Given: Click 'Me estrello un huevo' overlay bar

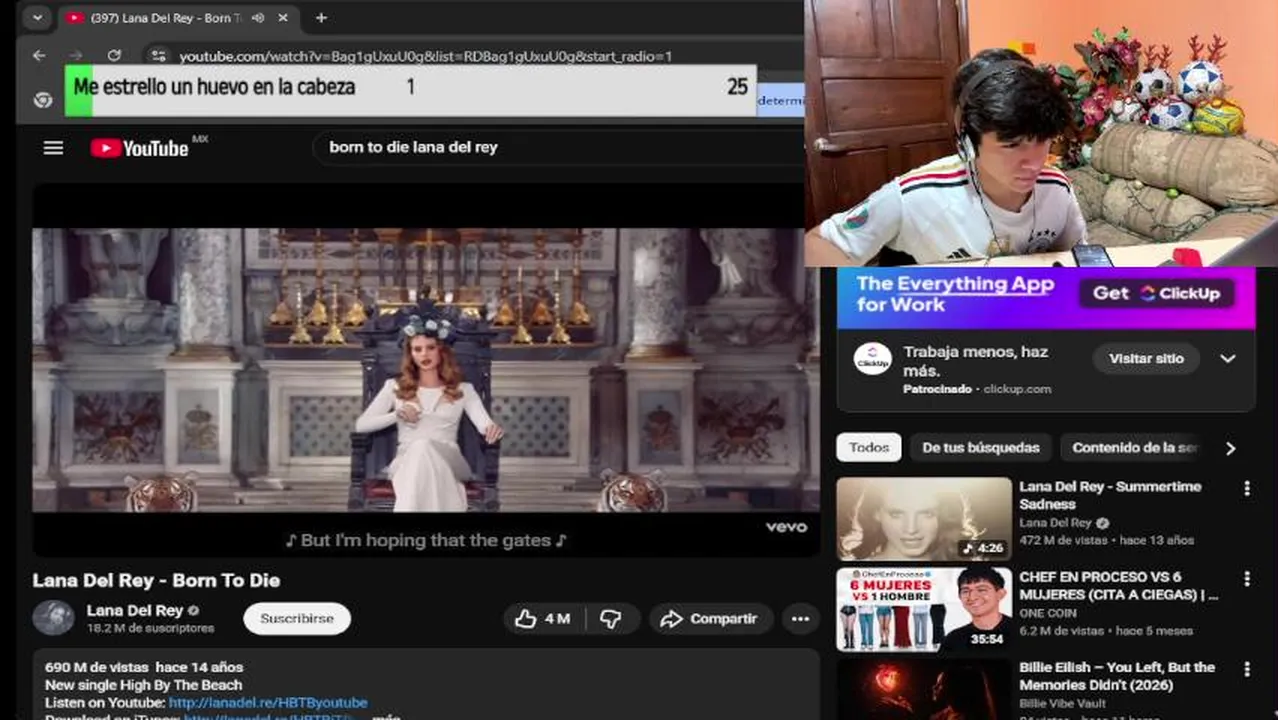Looking at the screenshot, I should tap(410, 90).
